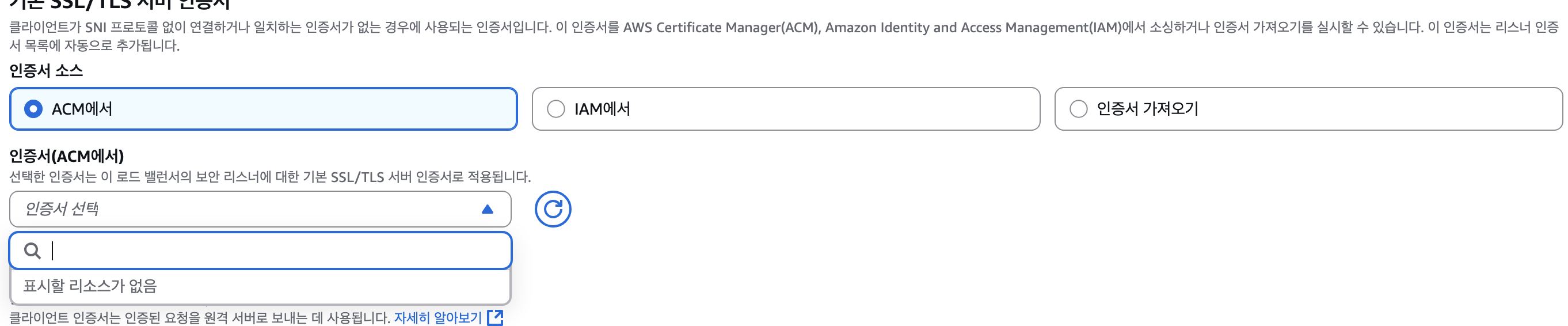Click the 인증서 소스 section label

(46, 71)
